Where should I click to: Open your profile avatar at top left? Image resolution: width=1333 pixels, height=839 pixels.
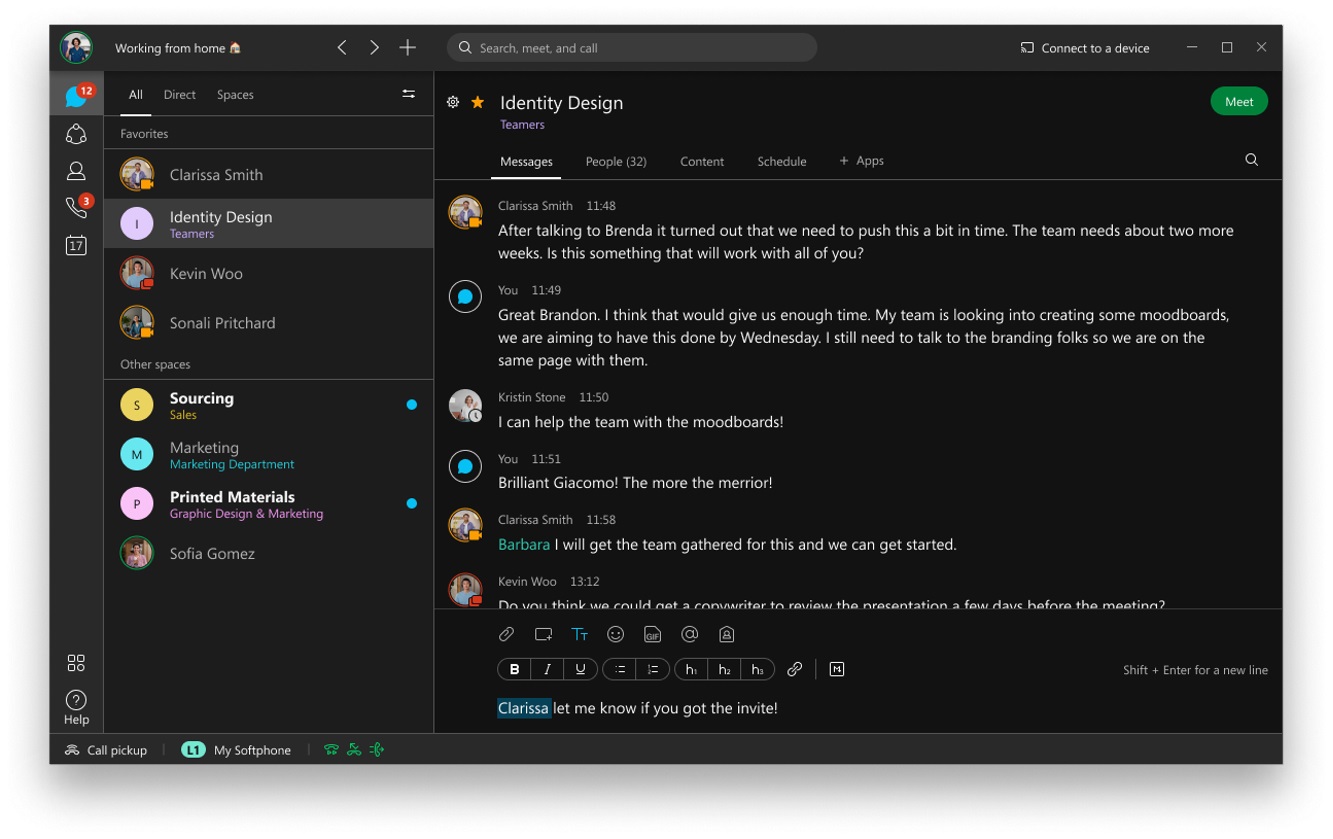[76, 48]
